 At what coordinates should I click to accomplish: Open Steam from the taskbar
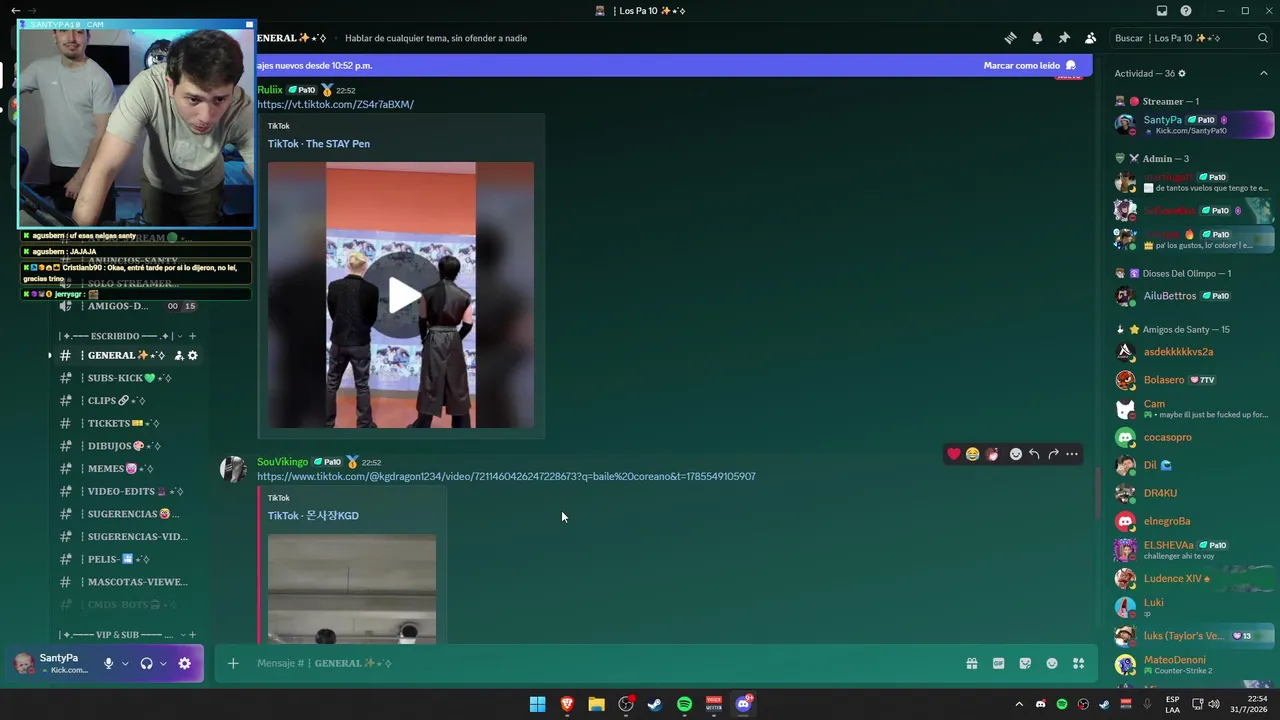(655, 704)
